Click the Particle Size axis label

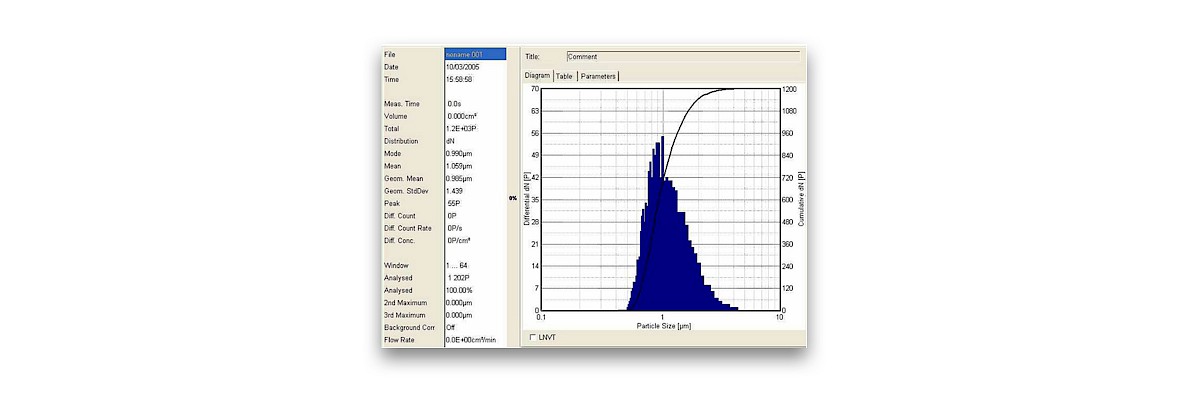pos(663,327)
